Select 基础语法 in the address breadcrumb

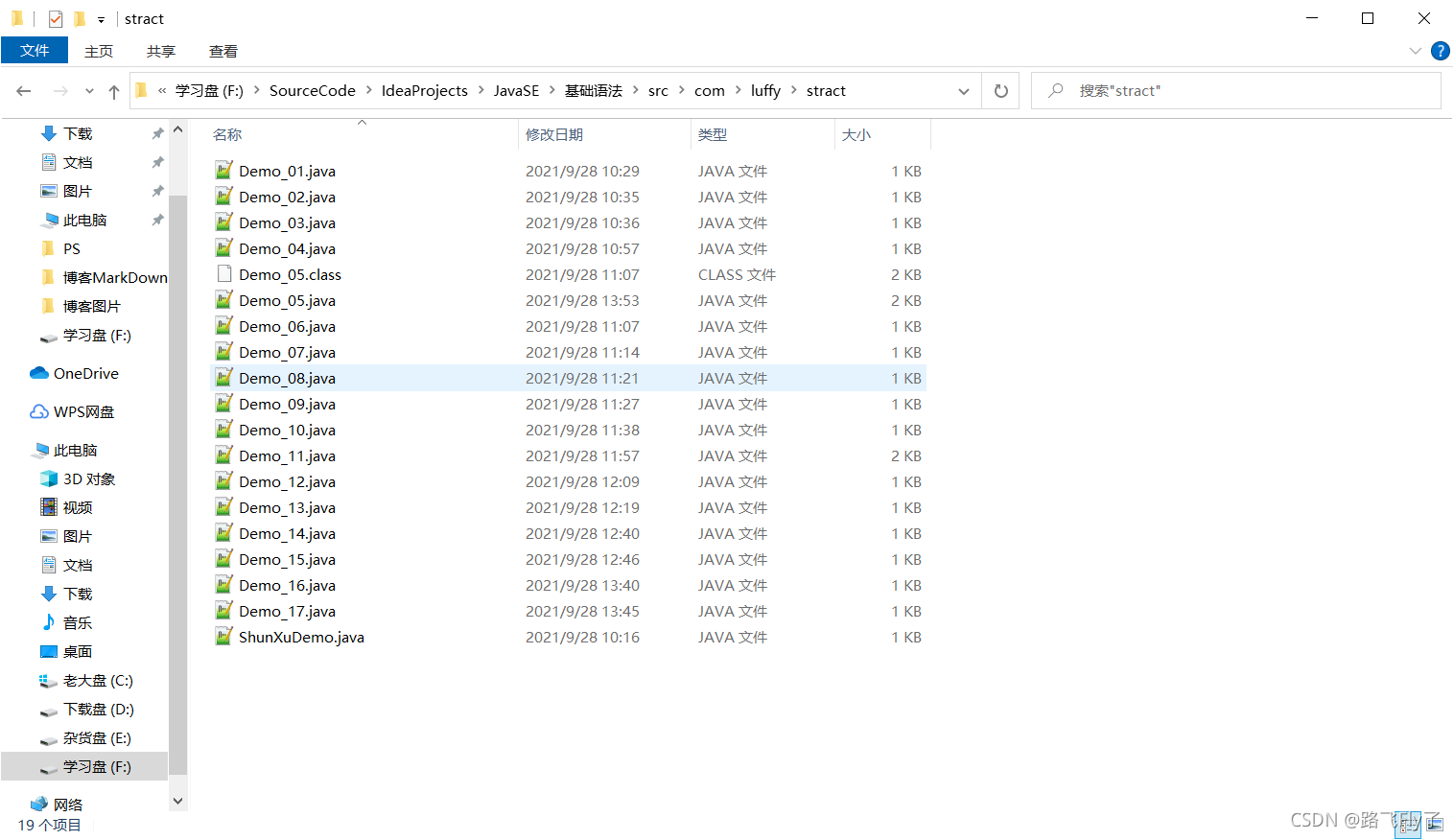coord(594,91)
